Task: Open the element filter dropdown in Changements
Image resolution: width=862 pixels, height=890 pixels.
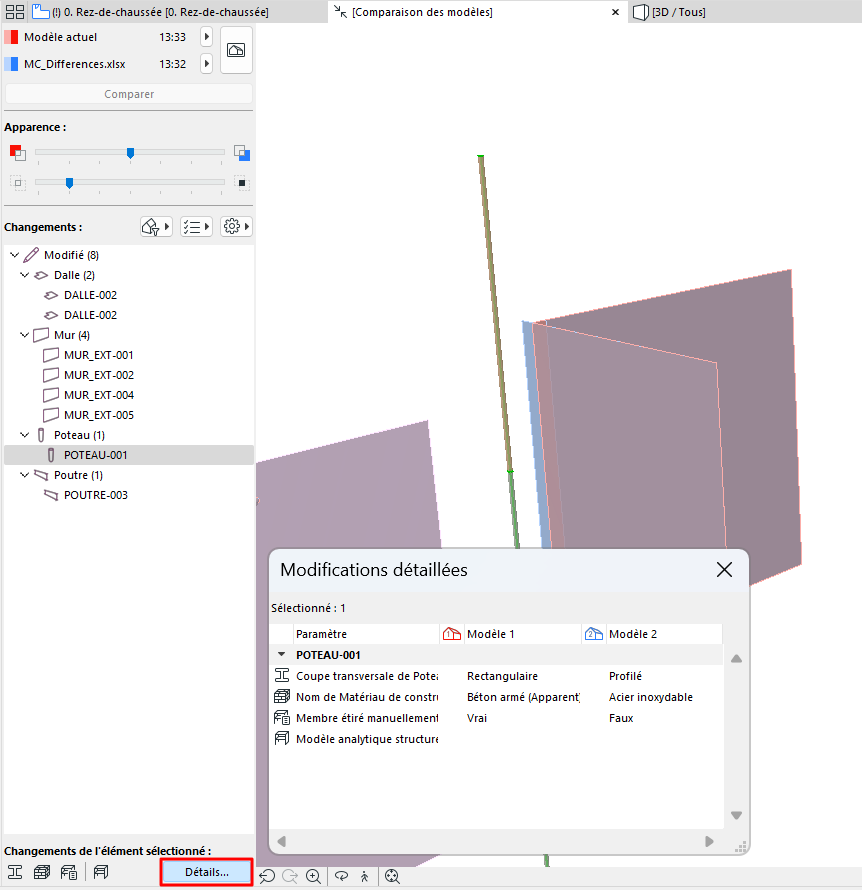Action: [156, 226]
